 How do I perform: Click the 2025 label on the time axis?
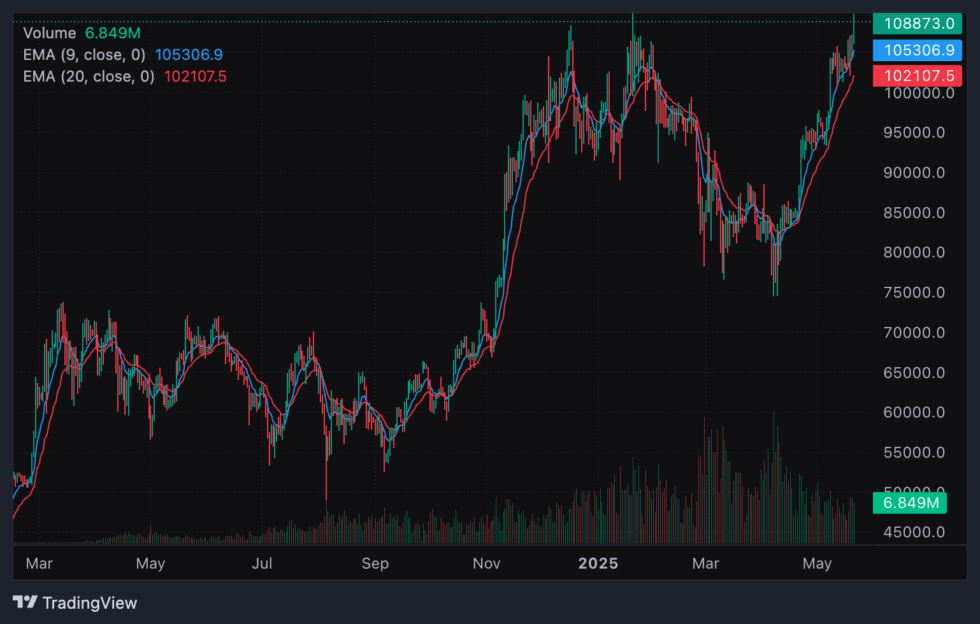(598, 564)
